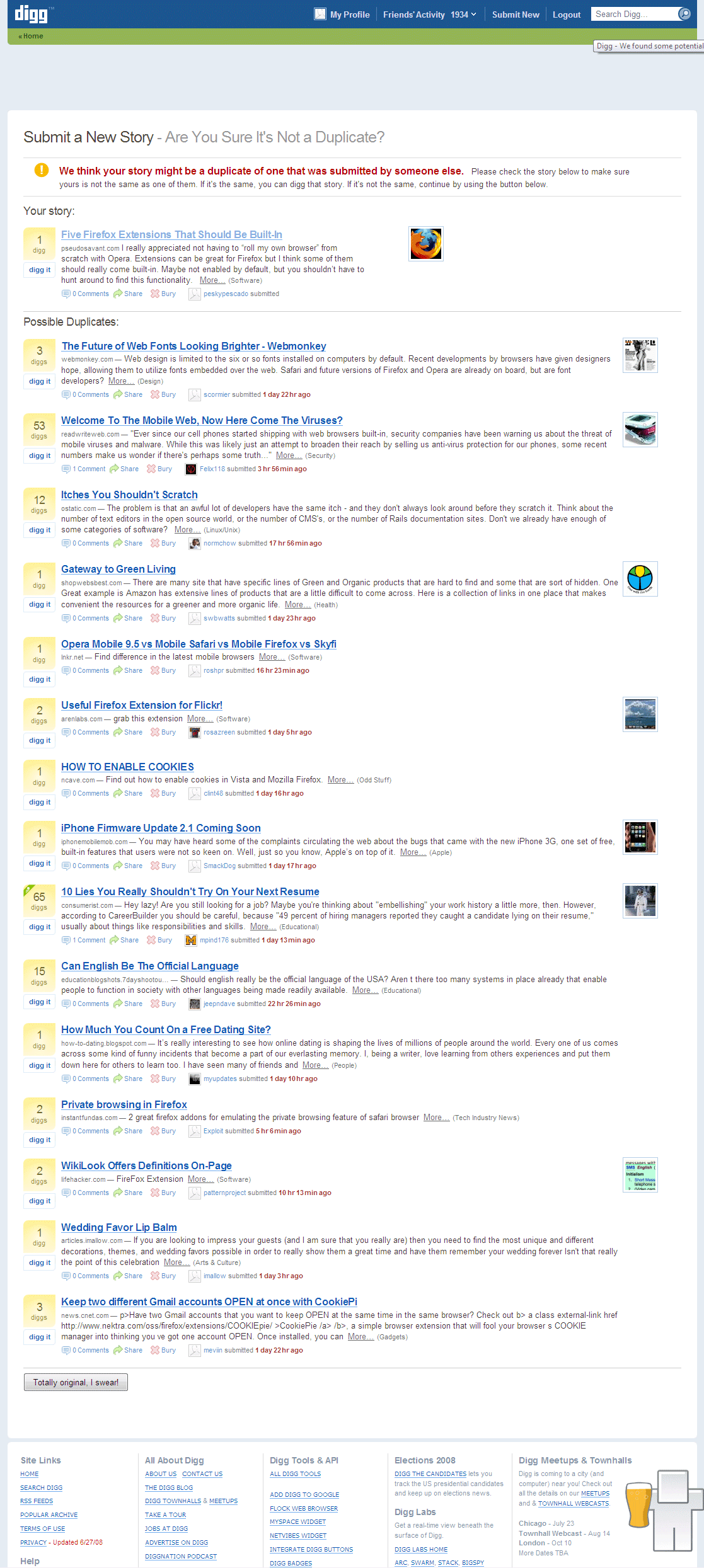Open Submit New in top navigation

[x=516, y=14]
